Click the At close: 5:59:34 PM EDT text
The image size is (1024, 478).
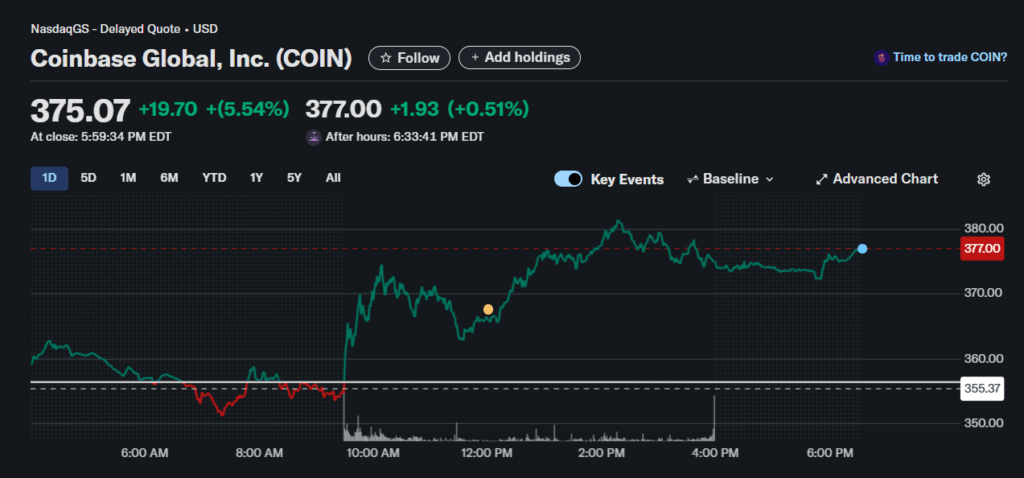click(x=101, y=137)
